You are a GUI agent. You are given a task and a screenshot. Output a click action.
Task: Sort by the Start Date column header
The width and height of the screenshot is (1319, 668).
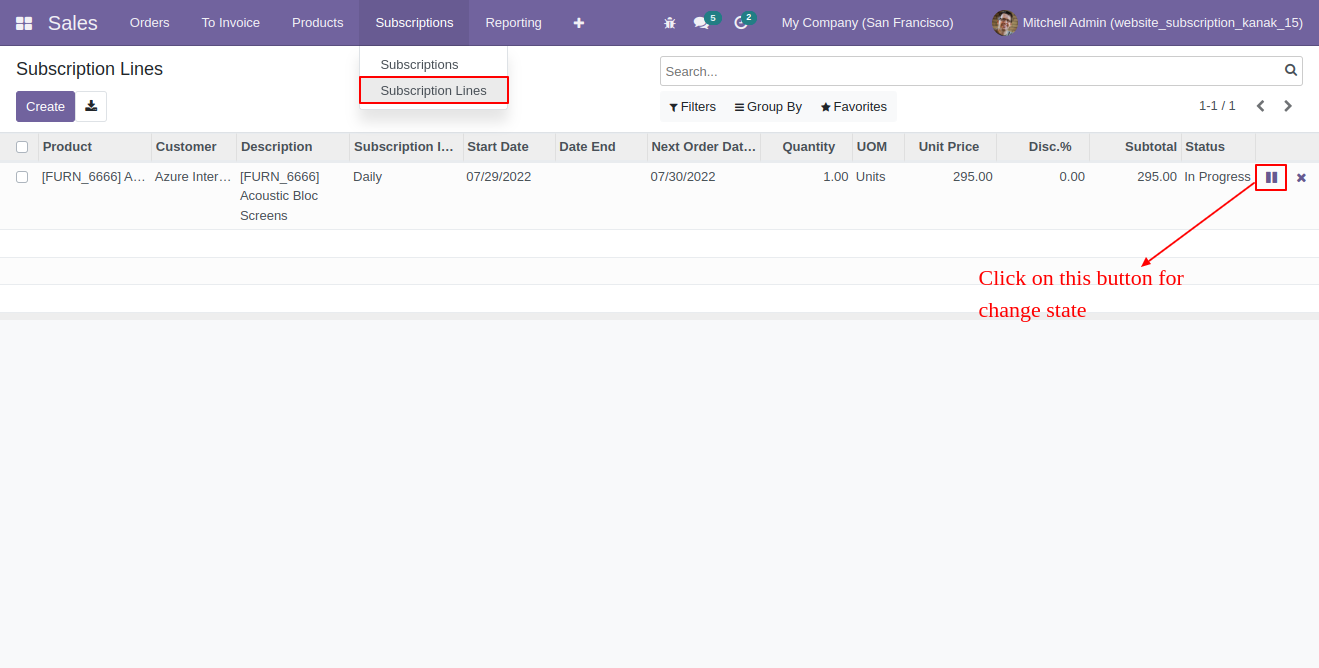pos(509,147)
